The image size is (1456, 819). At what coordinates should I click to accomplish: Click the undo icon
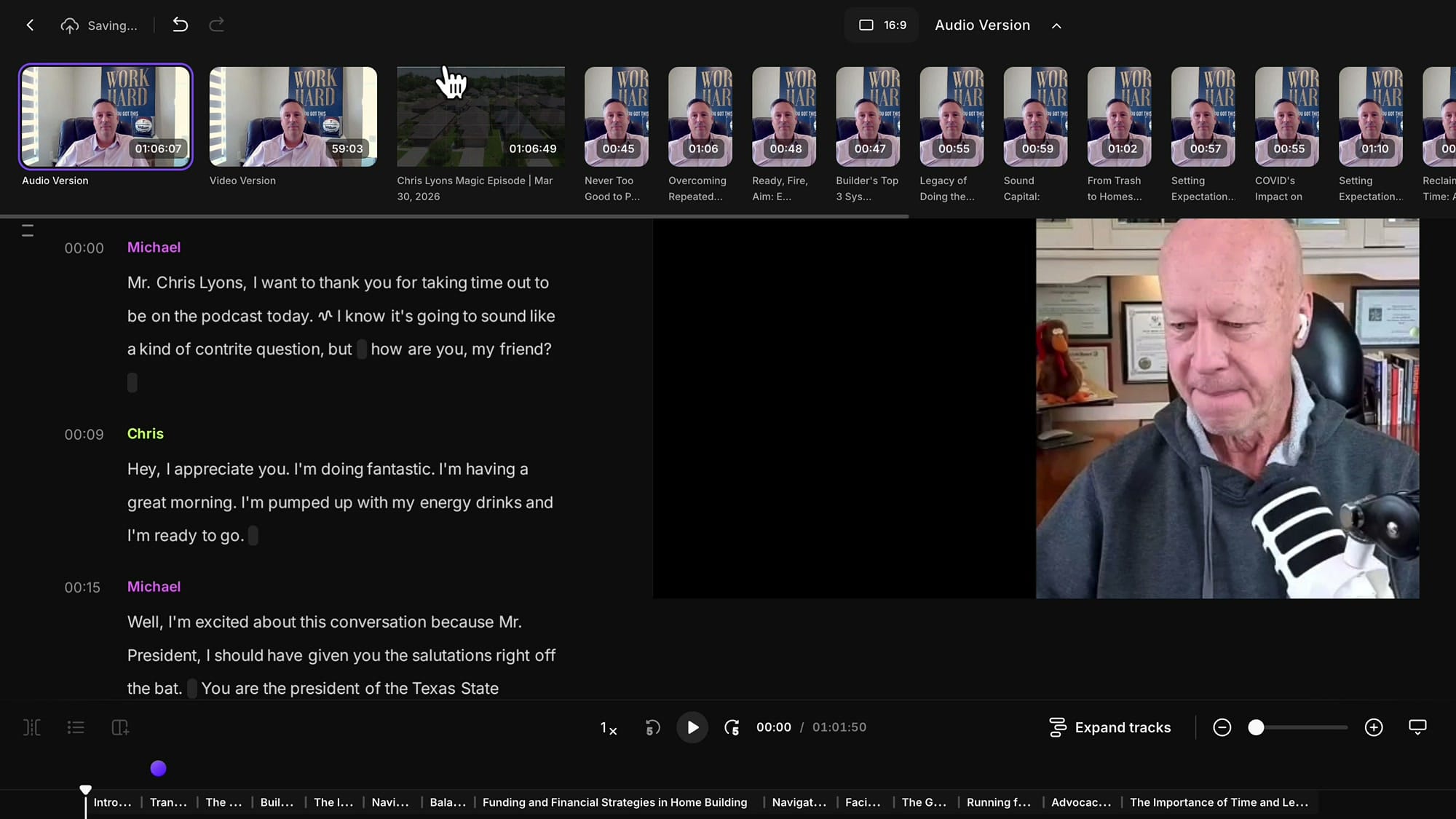click(180, 24)
